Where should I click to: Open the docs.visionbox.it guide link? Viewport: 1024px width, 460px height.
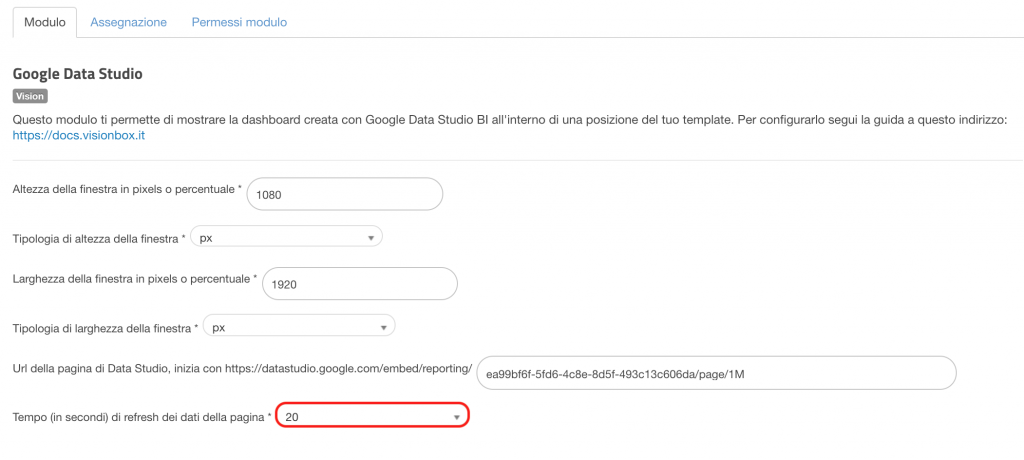78,137
